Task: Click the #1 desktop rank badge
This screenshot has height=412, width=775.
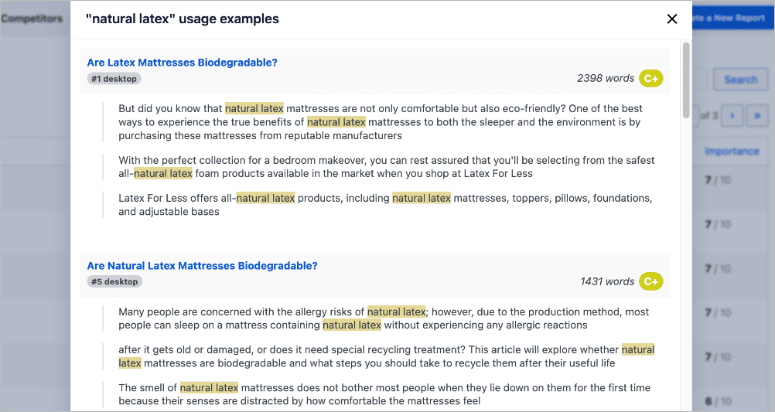Action: click(114, 79)
